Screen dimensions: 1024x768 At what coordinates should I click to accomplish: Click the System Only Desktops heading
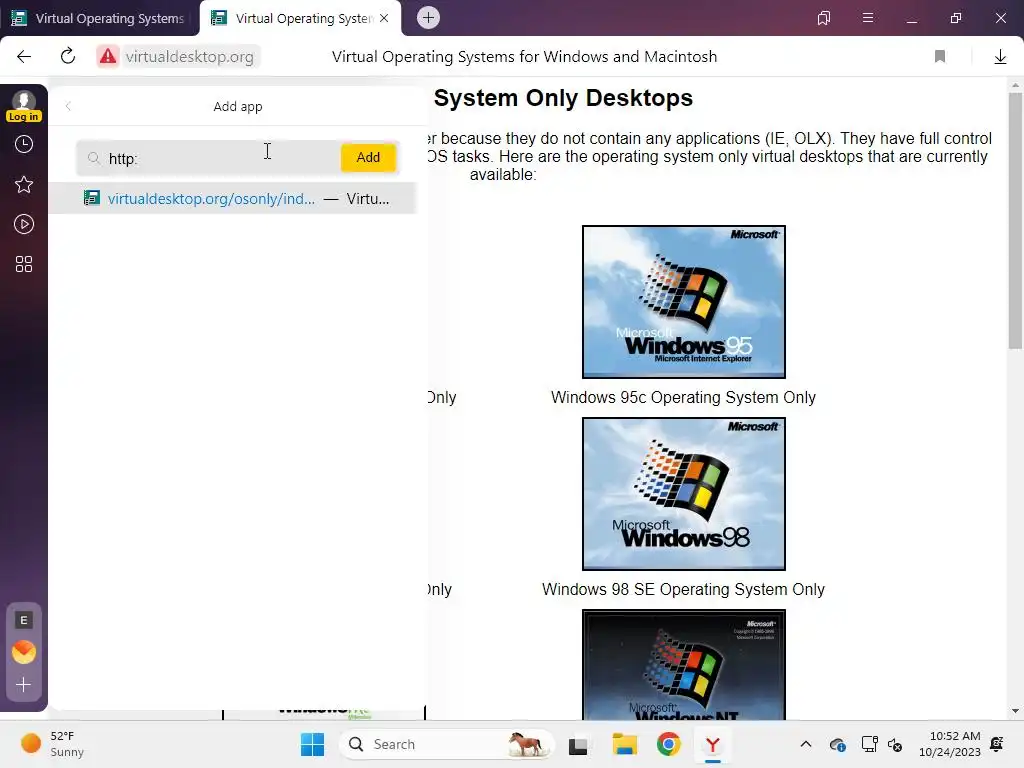tap(563, 98)
